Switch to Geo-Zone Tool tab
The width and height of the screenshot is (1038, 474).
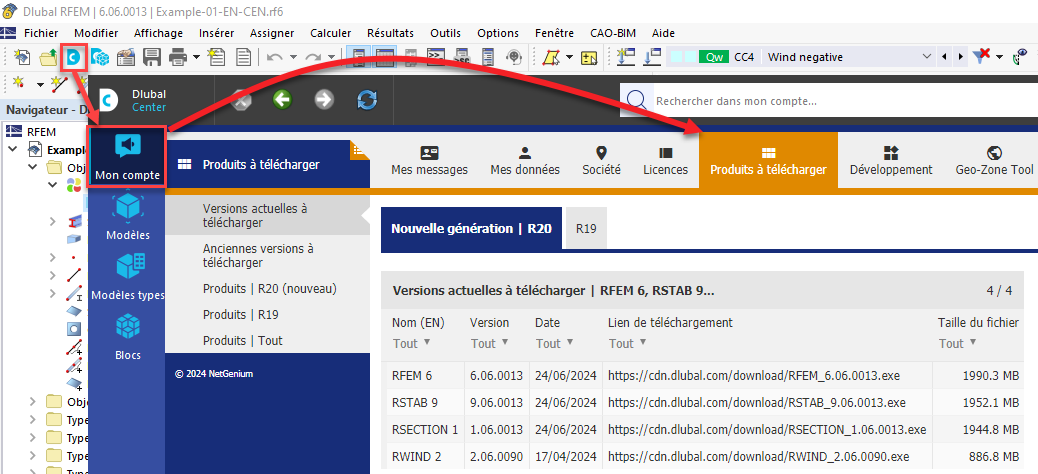(992, 161)
